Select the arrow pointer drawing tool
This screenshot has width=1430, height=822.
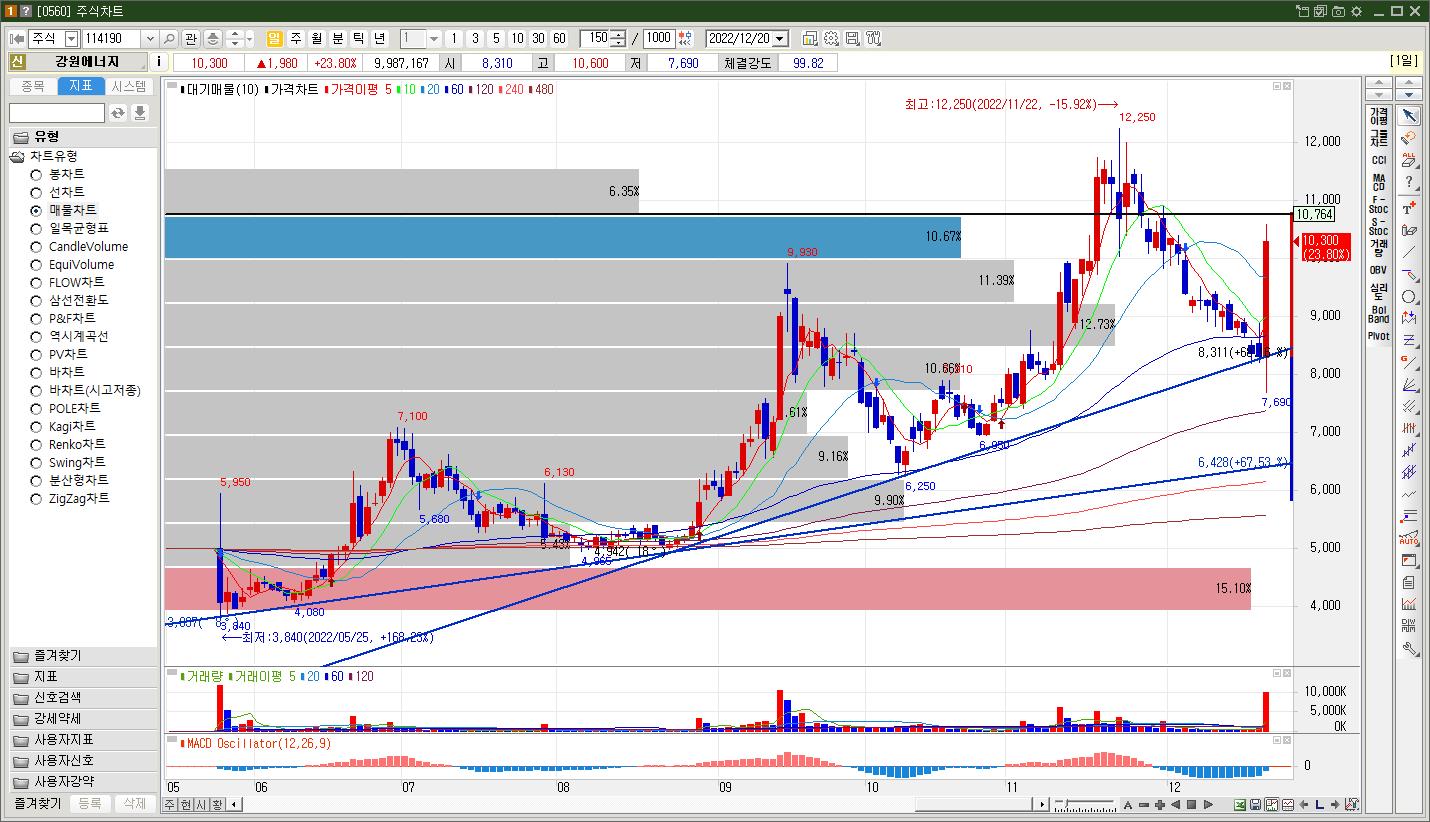pos(1409,116)
